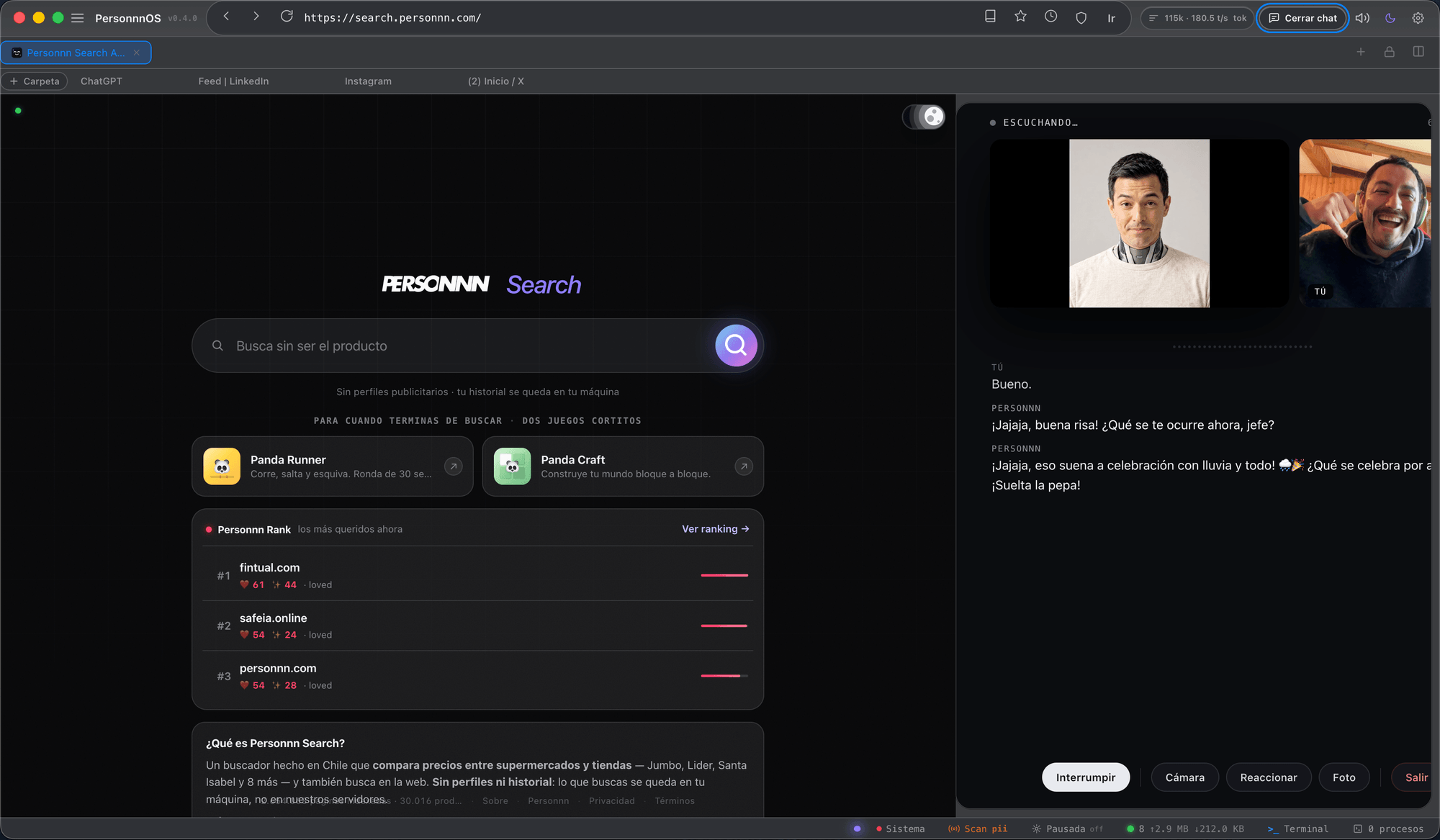Screen dimensions: 1440x840
Task: Click the 0 procesos indicator
Action: pos(1388,828)
